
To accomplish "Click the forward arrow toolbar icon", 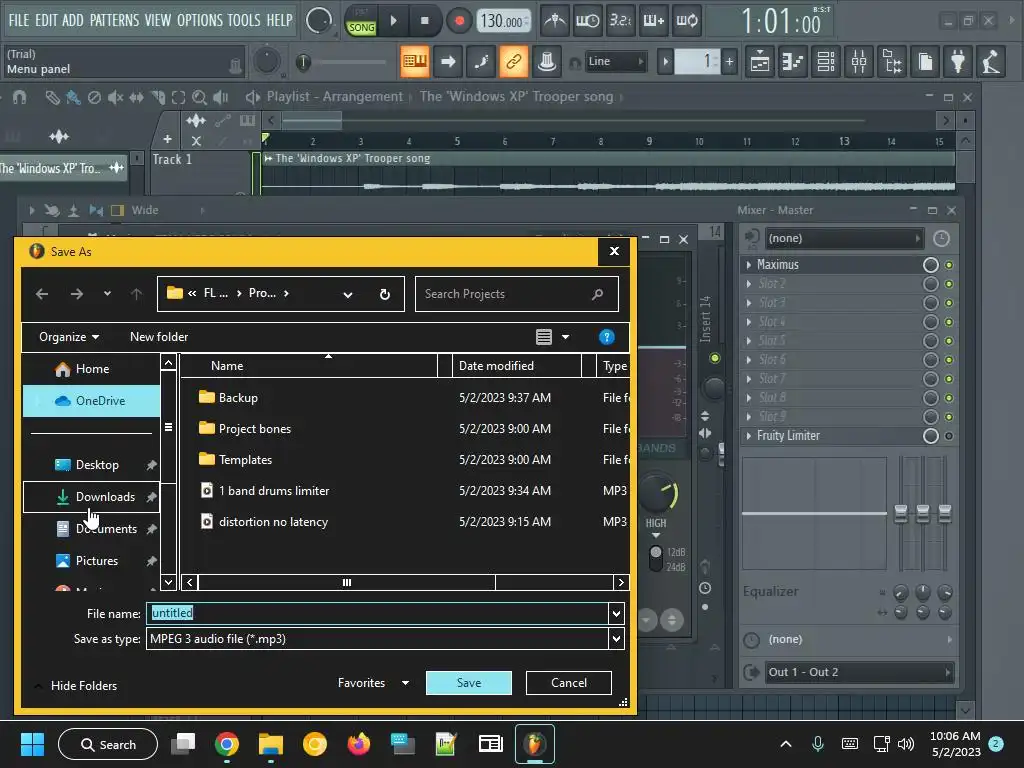I will pyautogui.click(x=448, y=62).
